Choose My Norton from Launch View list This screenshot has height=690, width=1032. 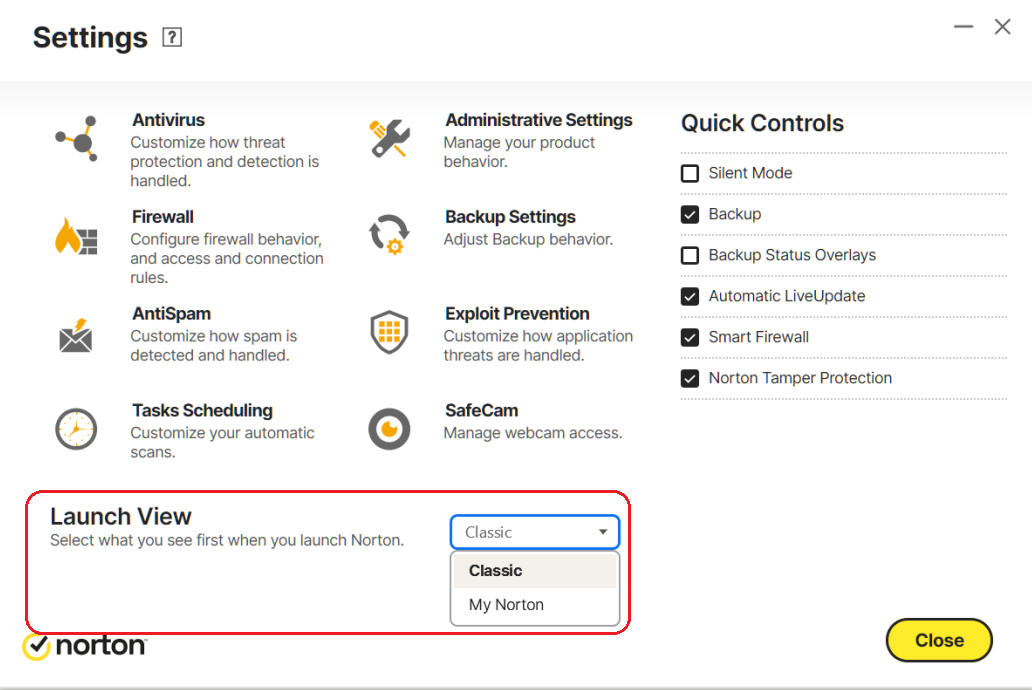pyautogui.click(x=535, y=604)
